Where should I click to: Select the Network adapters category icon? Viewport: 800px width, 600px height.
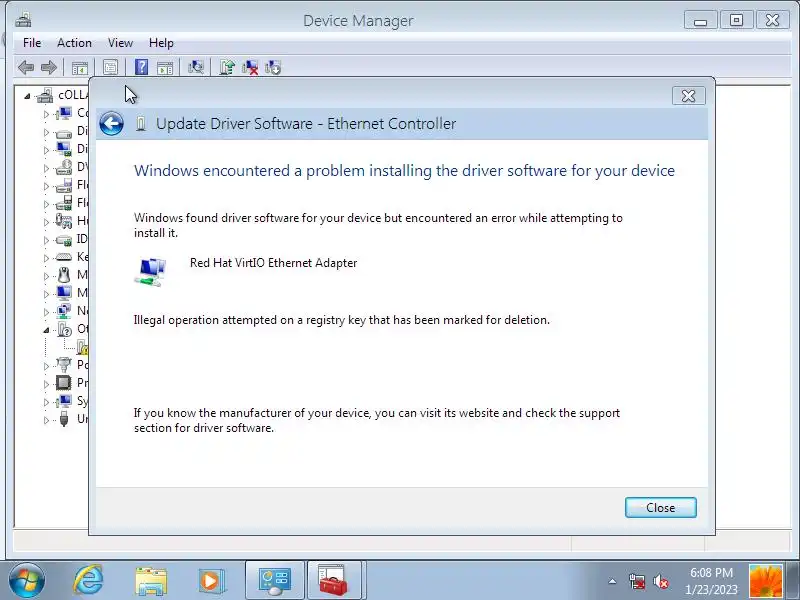point(64,311)
